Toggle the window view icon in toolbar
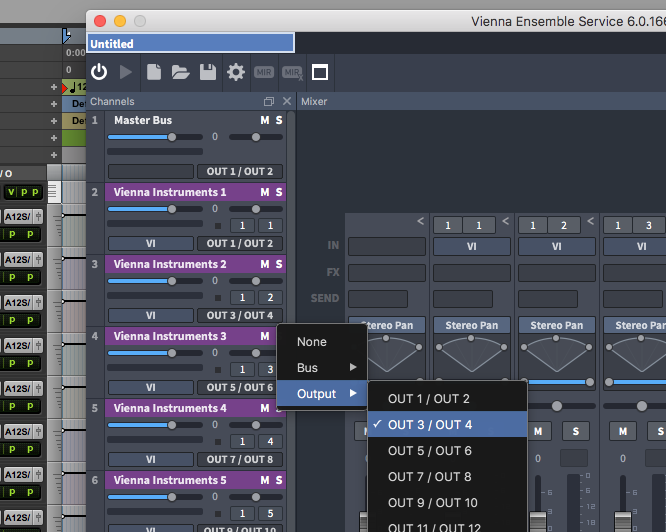Screen dimensions: 666x532 click(x=320, y=72)
